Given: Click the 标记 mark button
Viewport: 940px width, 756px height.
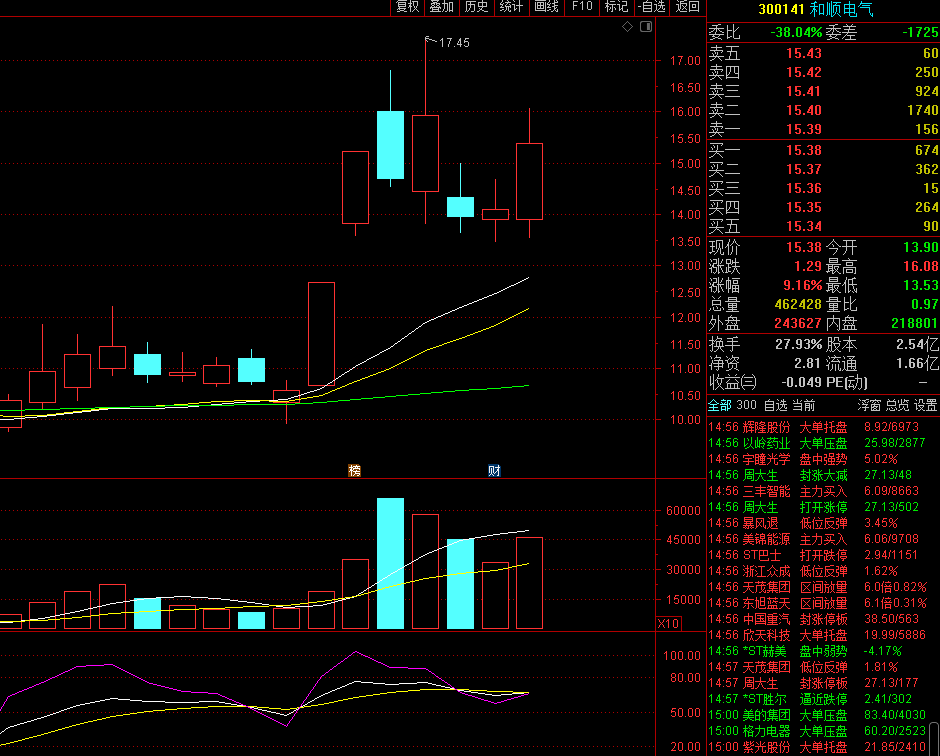Looking at the screenshot, I should (x=617, y=7).
